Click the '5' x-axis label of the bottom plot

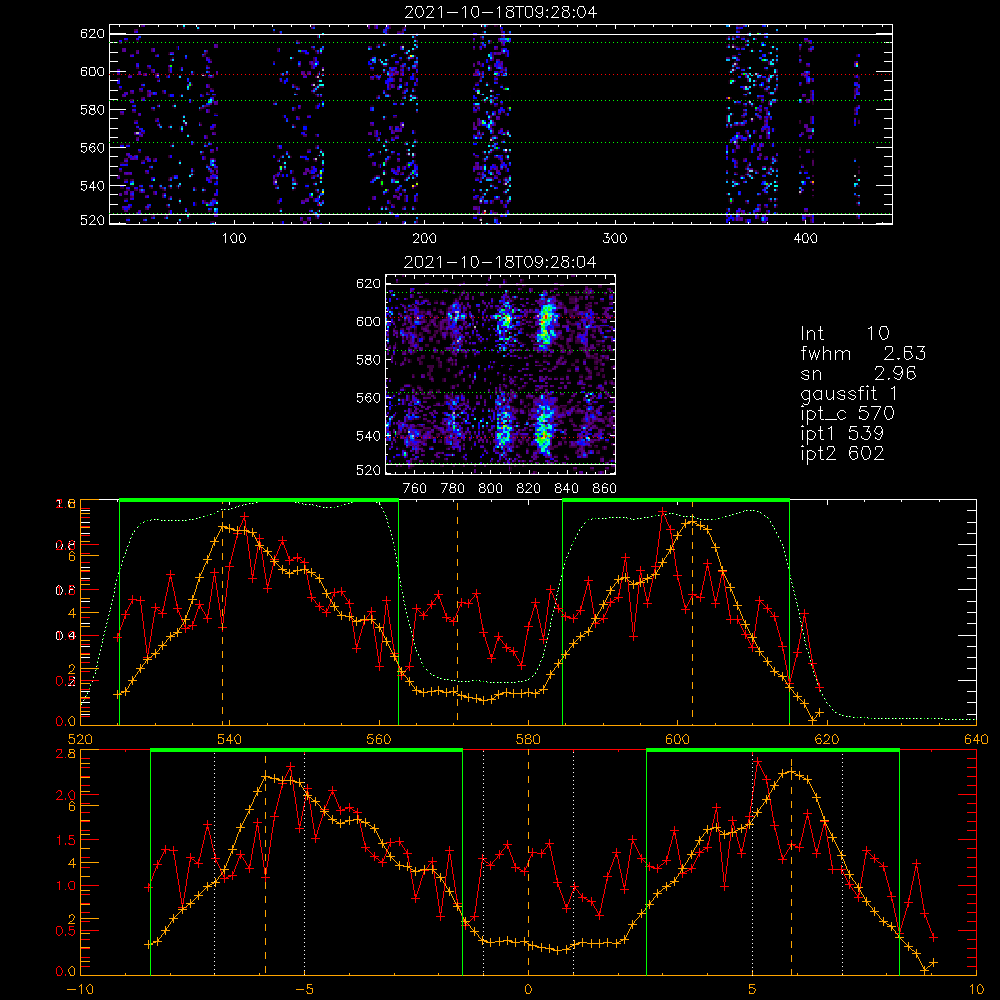(x=752, y=990)
